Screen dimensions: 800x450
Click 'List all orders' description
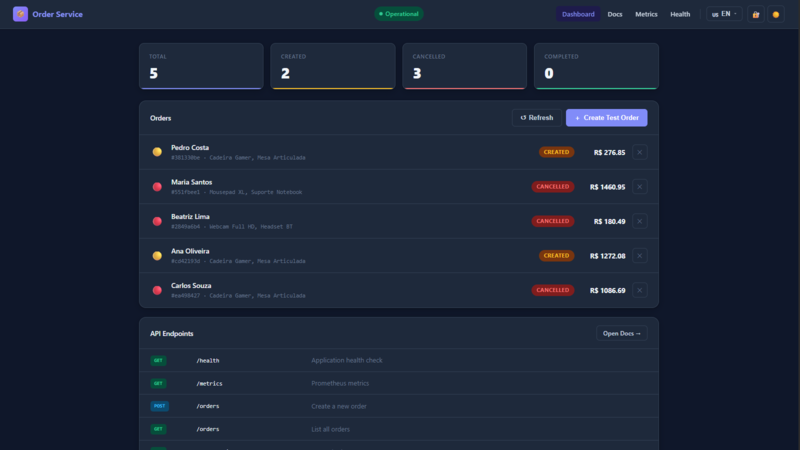tap(330, 430)
